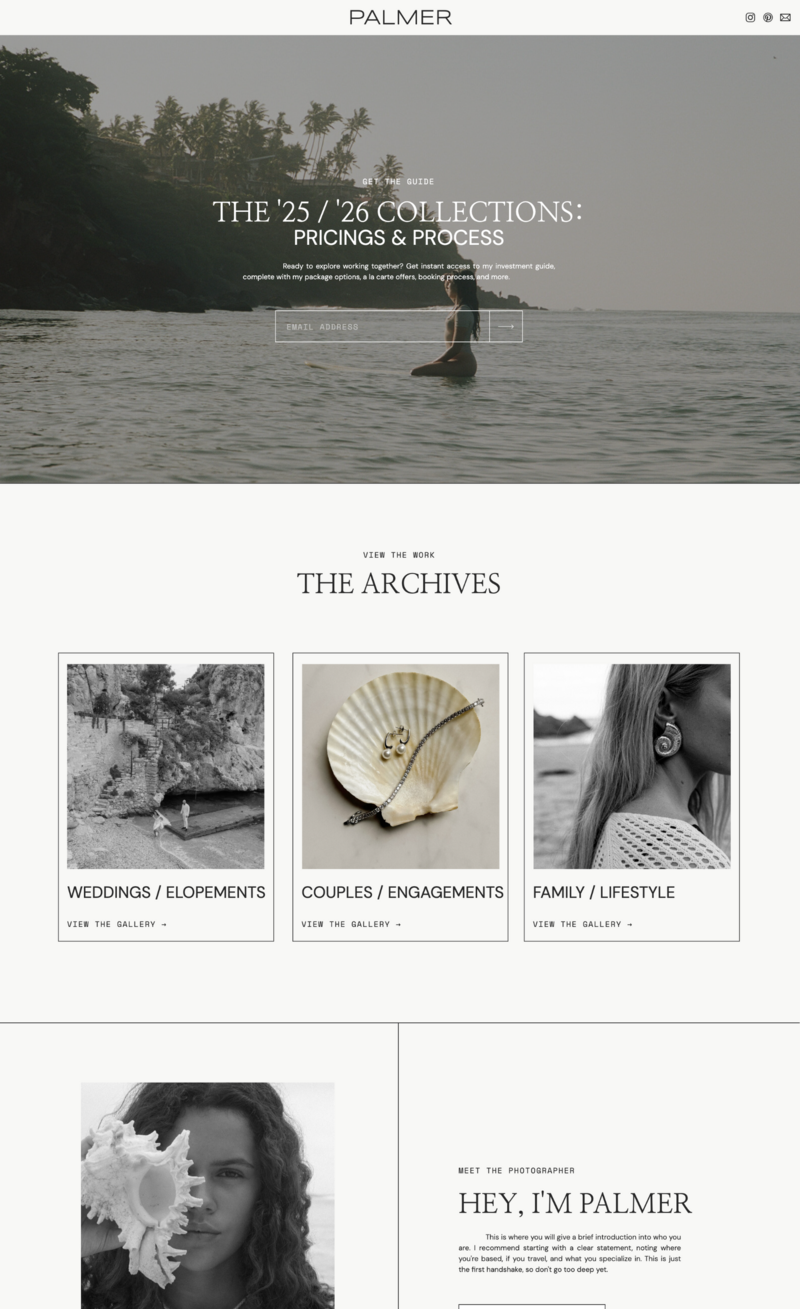View the gallery under Weddings / Elopements

tap(117, 924)
